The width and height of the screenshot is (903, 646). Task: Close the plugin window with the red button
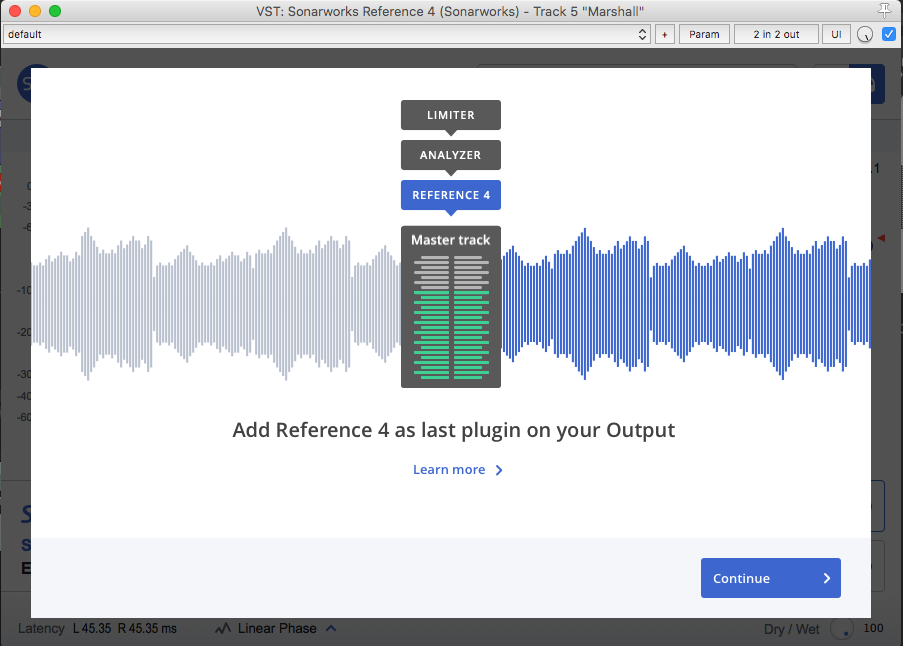point(15,11)
